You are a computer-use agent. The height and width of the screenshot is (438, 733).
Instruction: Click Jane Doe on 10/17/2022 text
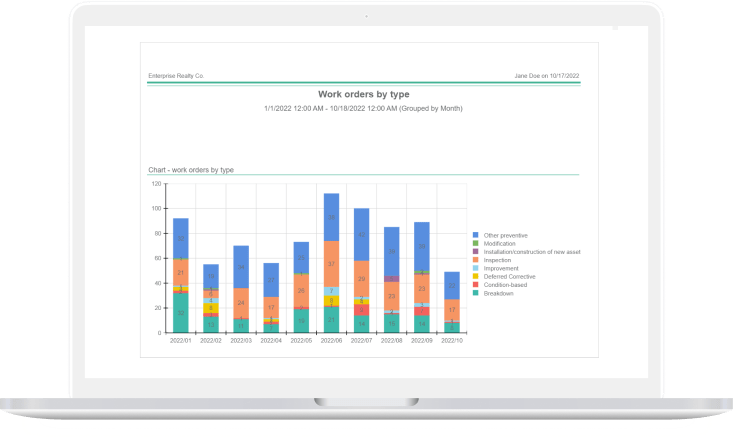tap(546, 76)
